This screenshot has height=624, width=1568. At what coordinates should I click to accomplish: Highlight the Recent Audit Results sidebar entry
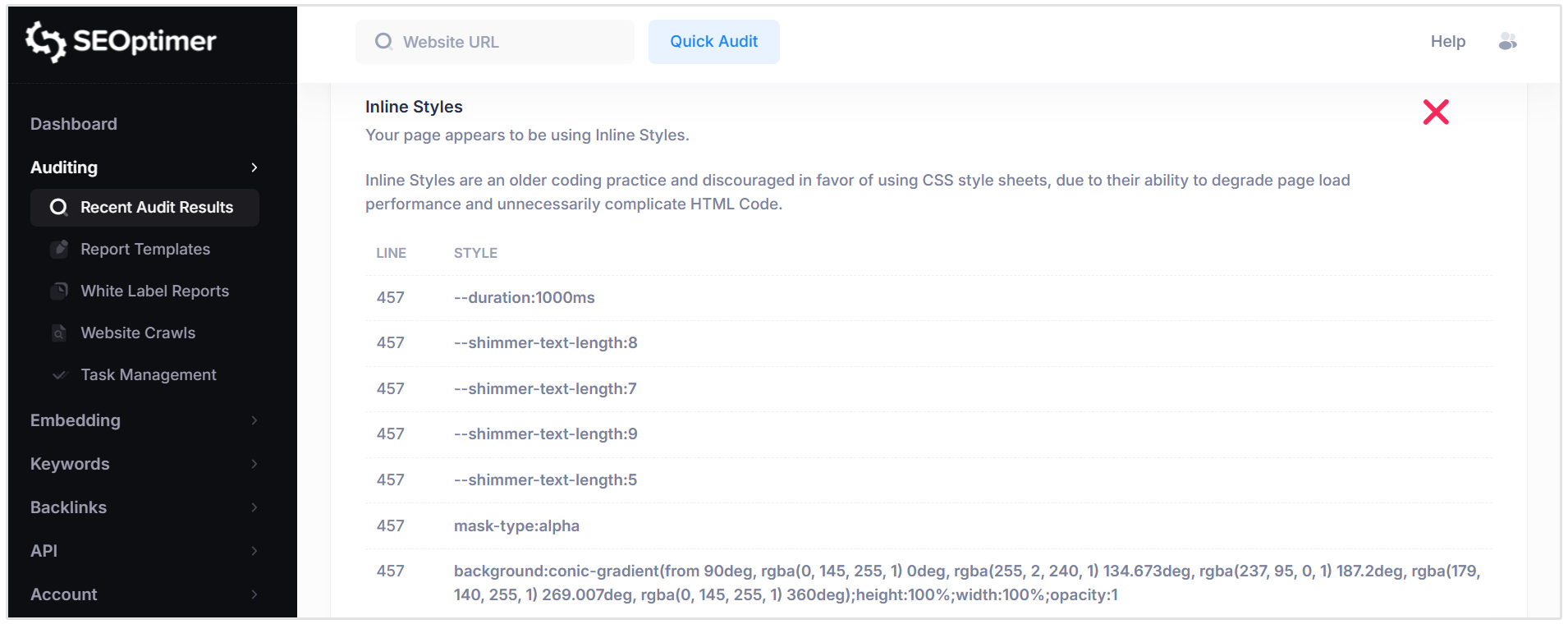click(156, 208)
